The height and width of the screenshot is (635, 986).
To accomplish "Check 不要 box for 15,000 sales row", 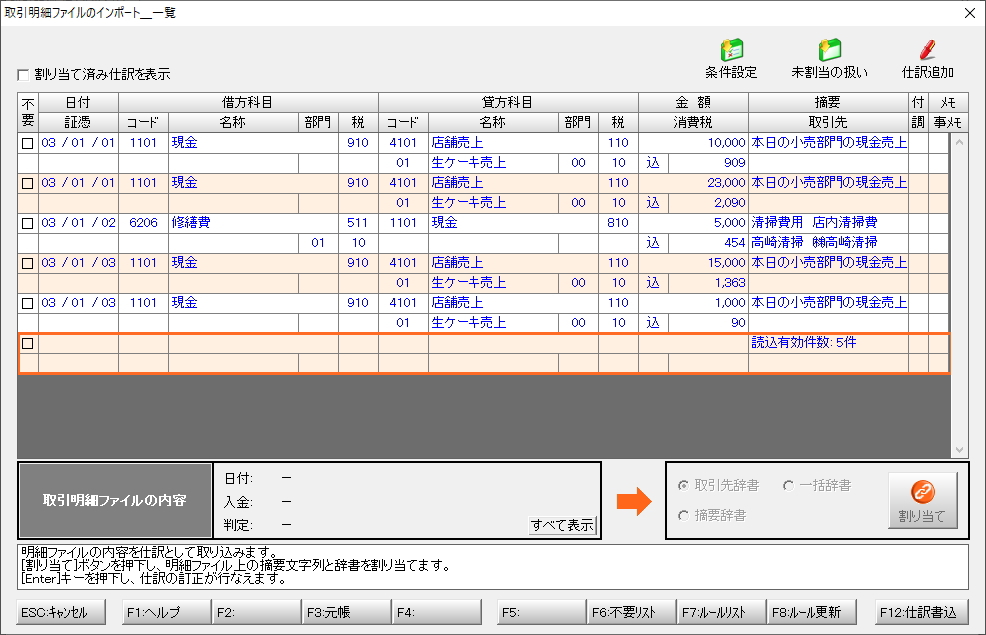I will (28, 263).
